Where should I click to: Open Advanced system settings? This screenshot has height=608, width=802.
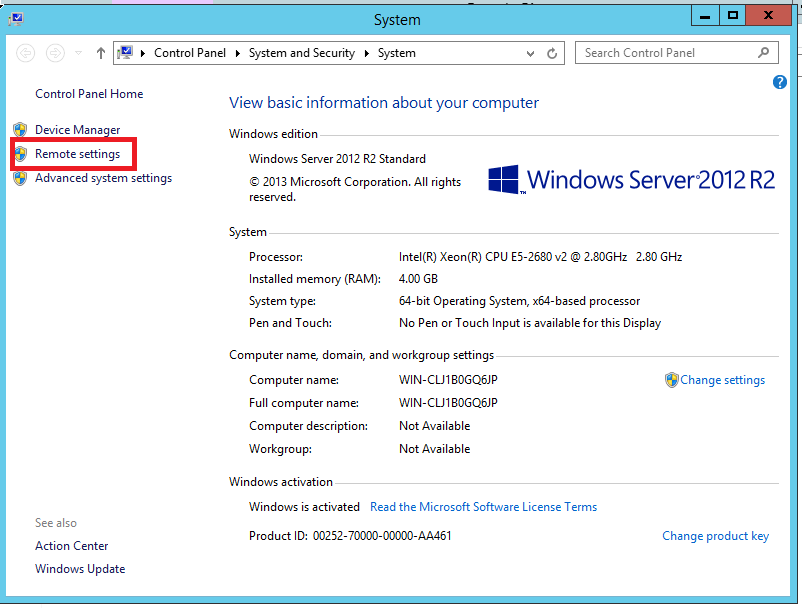[103, 178]
